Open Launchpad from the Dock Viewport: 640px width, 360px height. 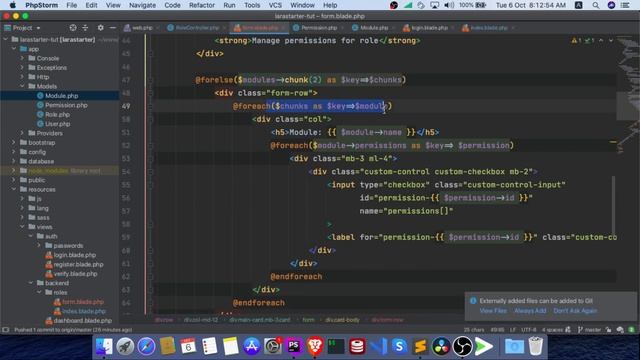coord(125,347)
